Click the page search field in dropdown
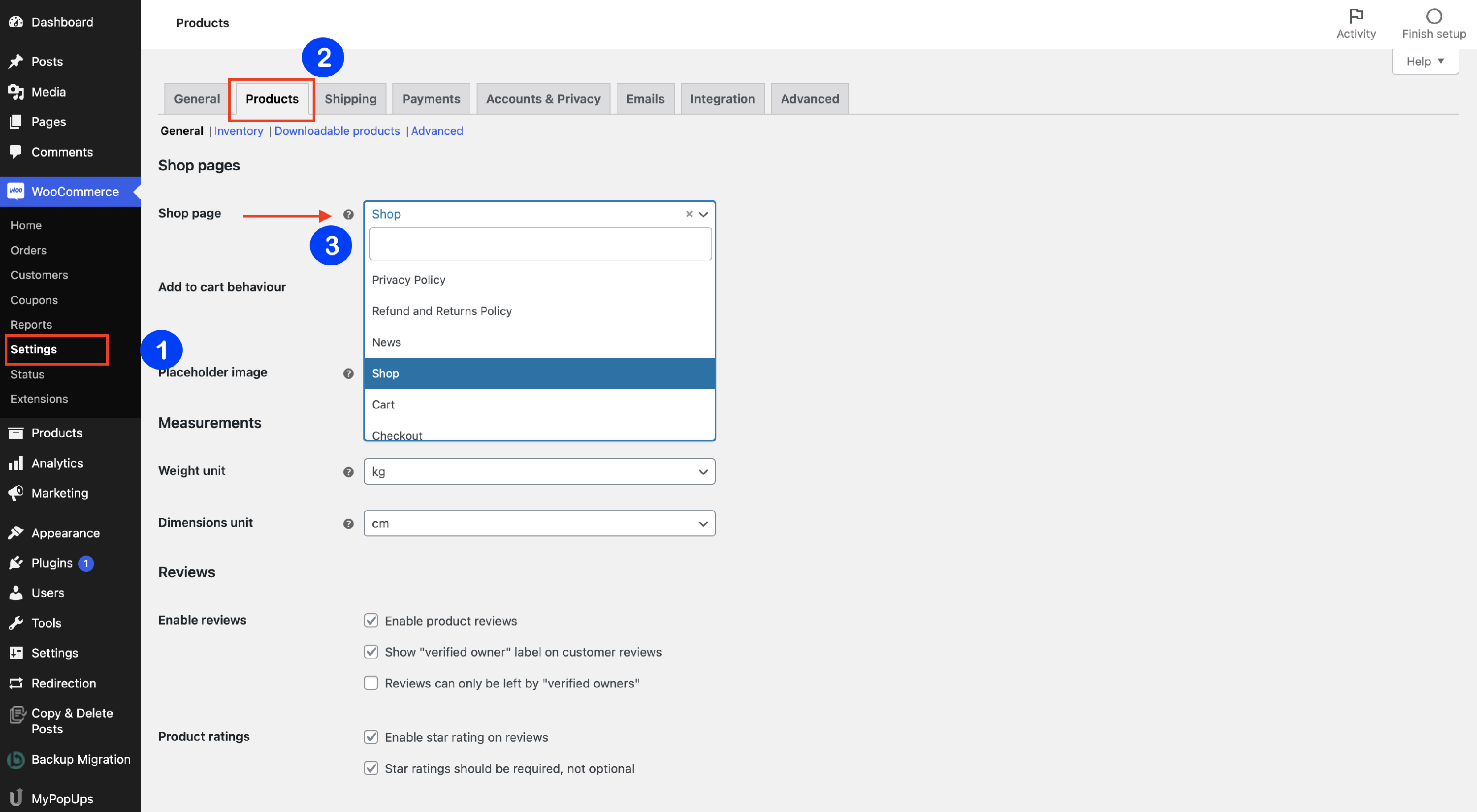This screenshot has height=812, width=1477. pos(540,244)
